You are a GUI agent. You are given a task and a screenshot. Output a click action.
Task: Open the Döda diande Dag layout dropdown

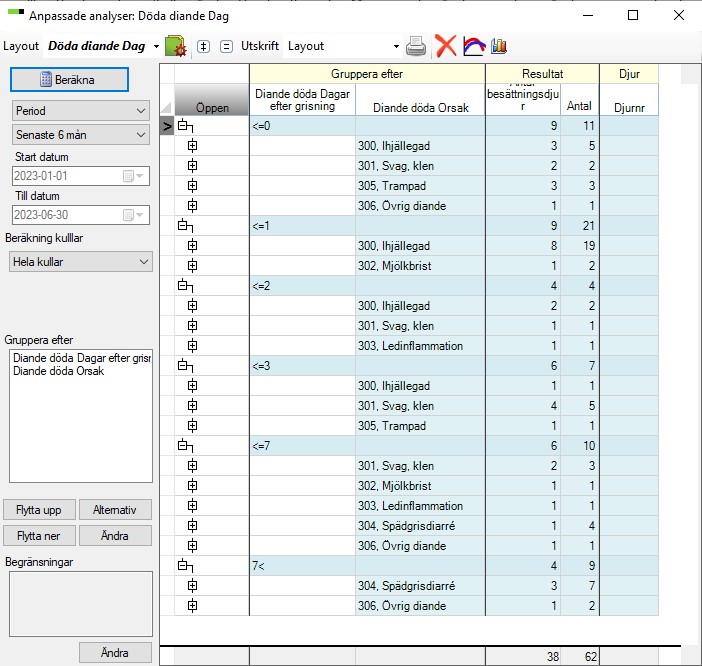tap(156, 46)
